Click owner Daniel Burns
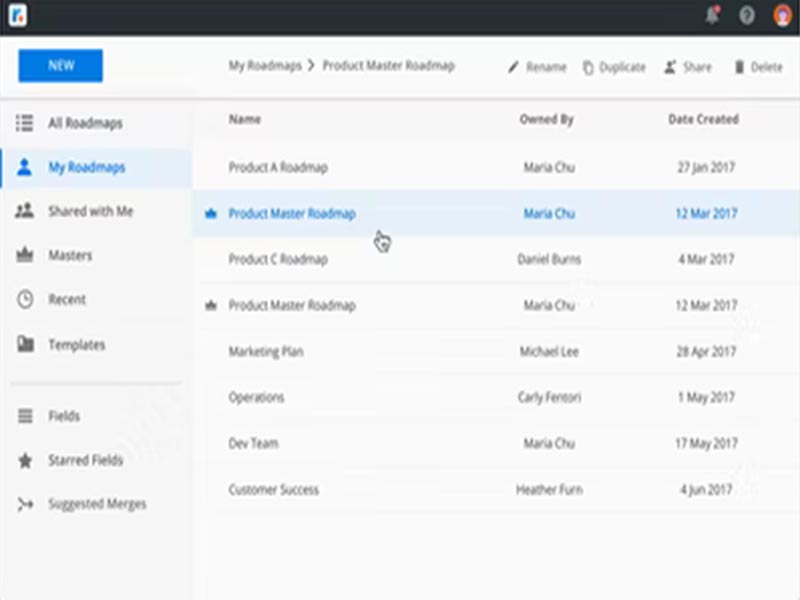This screenshot has height=600, width=800. pos(549,259)
